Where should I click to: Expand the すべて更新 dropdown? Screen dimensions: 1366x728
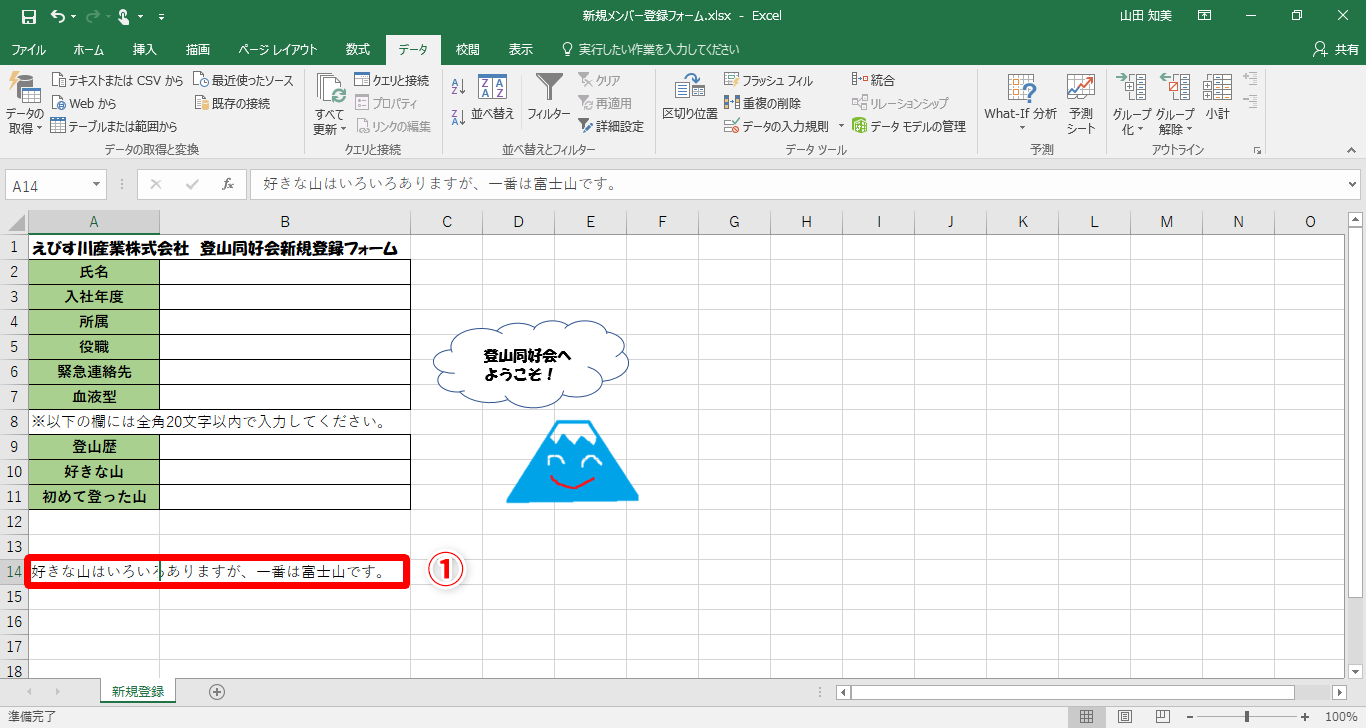329,122
